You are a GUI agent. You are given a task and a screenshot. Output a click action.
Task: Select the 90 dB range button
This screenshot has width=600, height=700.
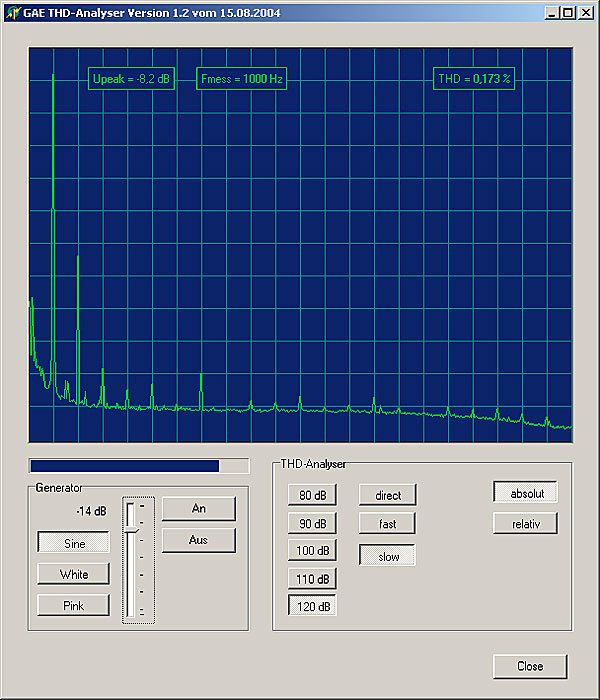click(x=312, y=523)
